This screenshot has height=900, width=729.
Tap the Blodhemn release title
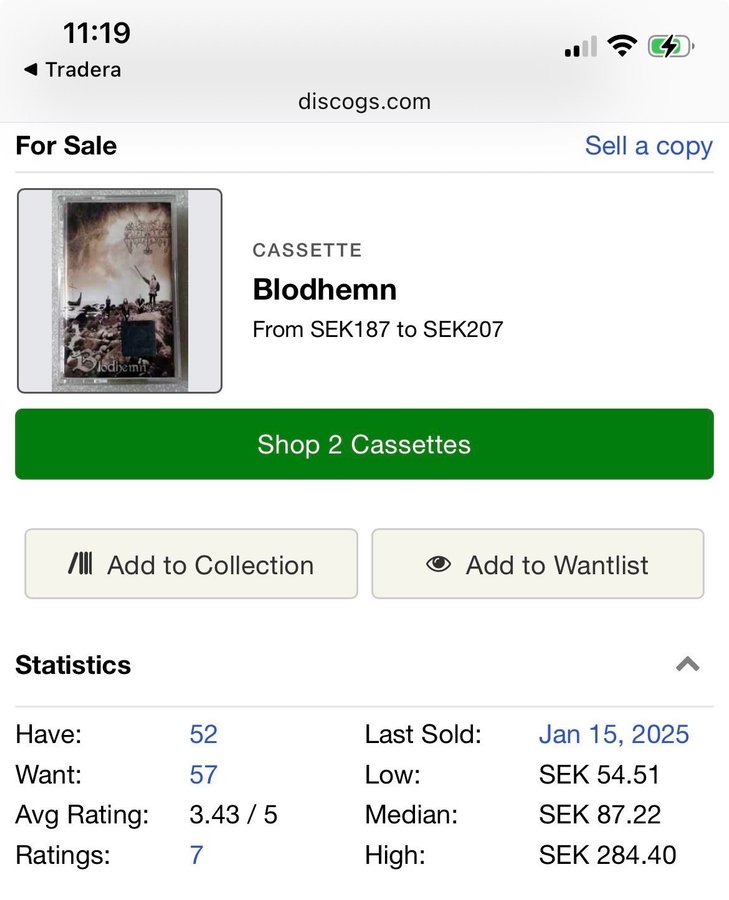click(x=324, y=290)
